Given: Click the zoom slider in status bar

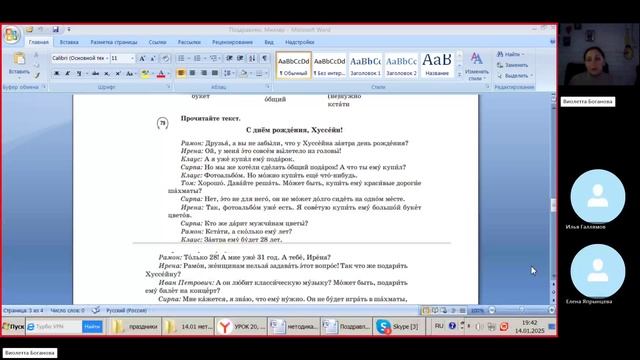Looking at the screenshot, I should pyautogui.click(x=521, y=310).
